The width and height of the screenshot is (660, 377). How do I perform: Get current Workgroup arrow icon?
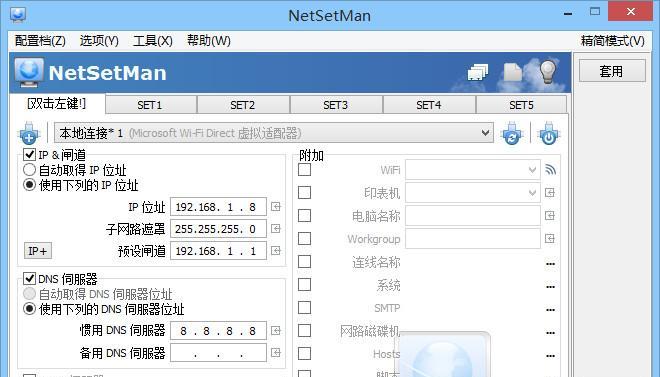550,239
